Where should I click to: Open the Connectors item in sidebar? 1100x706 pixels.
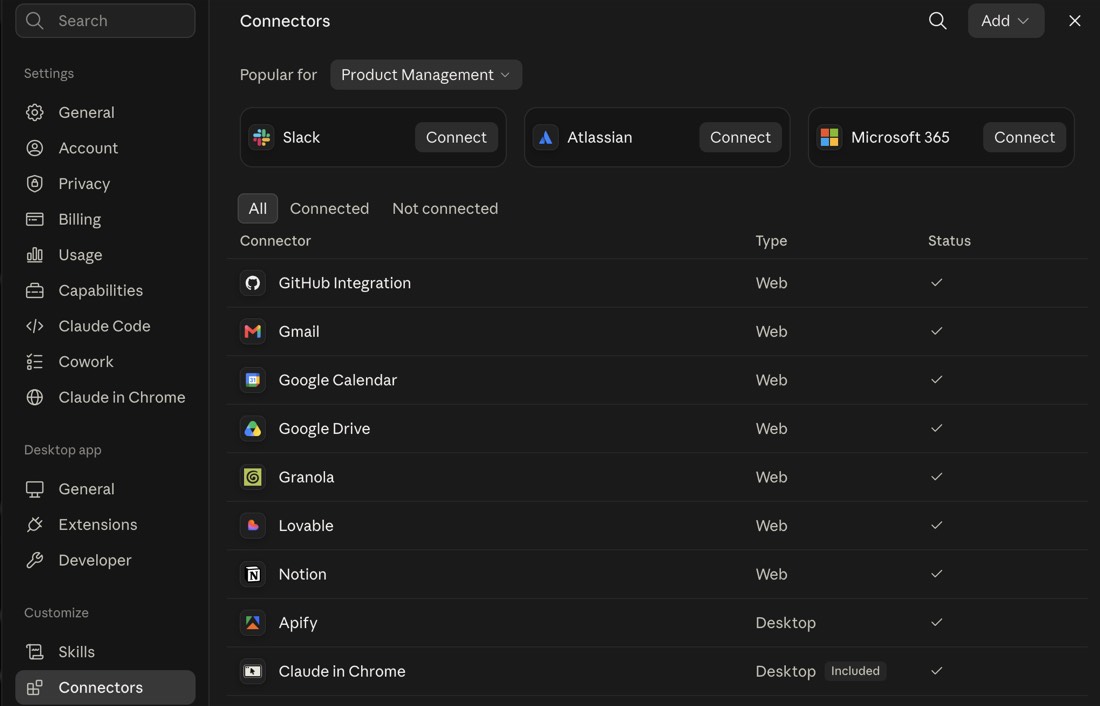pos(105,687)
